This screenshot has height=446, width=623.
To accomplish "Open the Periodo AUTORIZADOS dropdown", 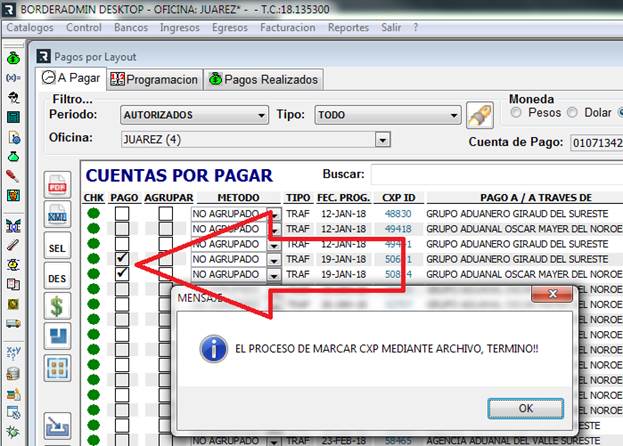I will [x=194, y=115].
